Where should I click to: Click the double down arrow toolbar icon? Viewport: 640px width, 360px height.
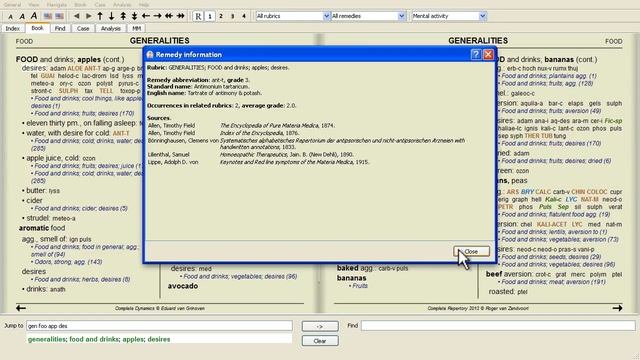click(134, 16)
